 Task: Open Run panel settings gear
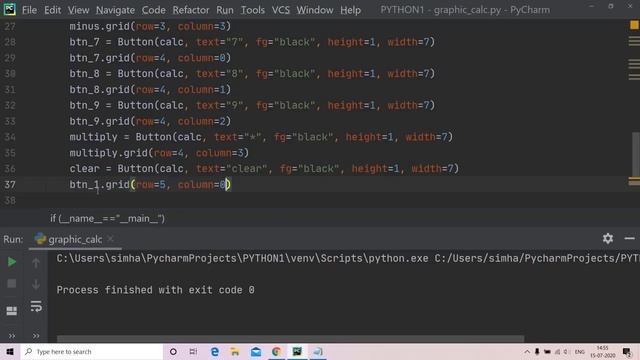tap(608, 238)
